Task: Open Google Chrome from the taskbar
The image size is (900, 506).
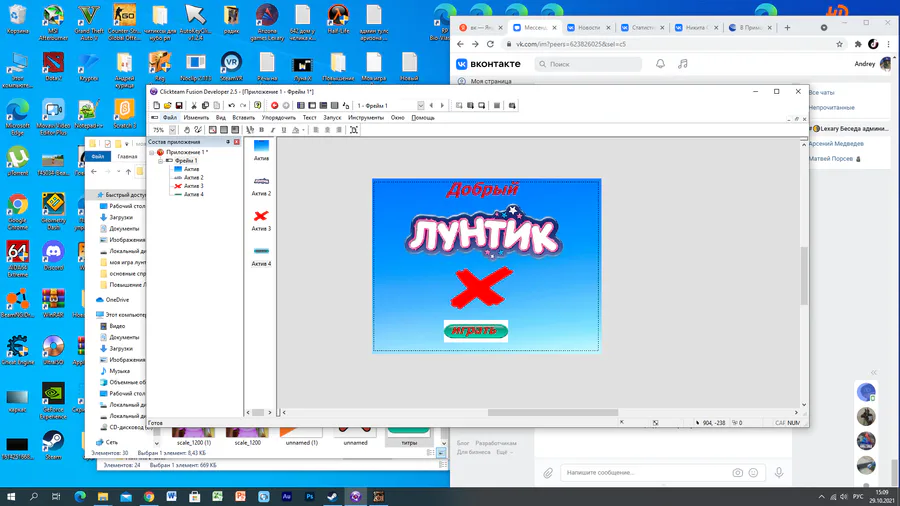Action: pyautogui.click(x=149, y=496)
